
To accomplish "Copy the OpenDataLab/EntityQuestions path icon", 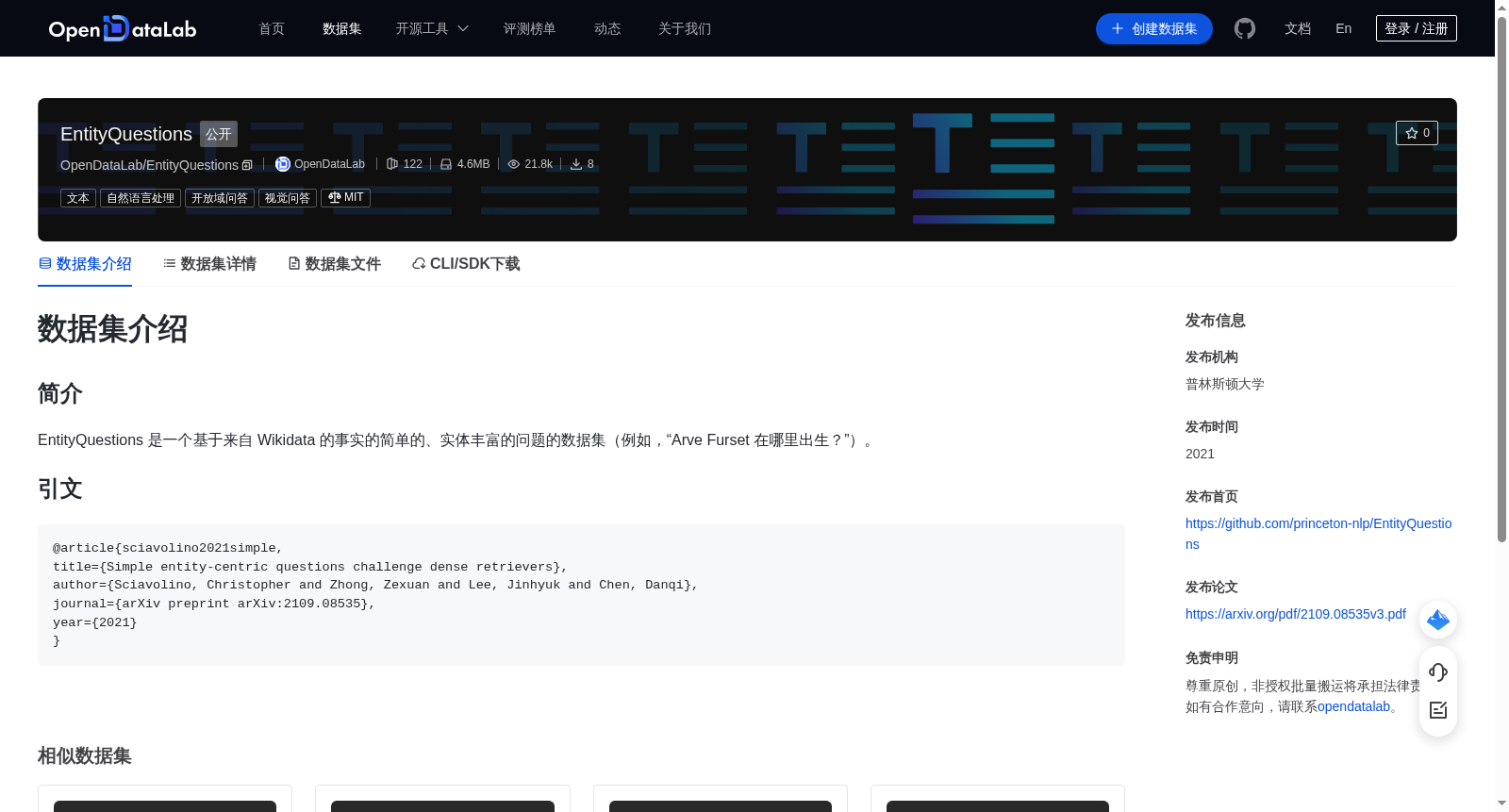I will (x=247, y=165).
